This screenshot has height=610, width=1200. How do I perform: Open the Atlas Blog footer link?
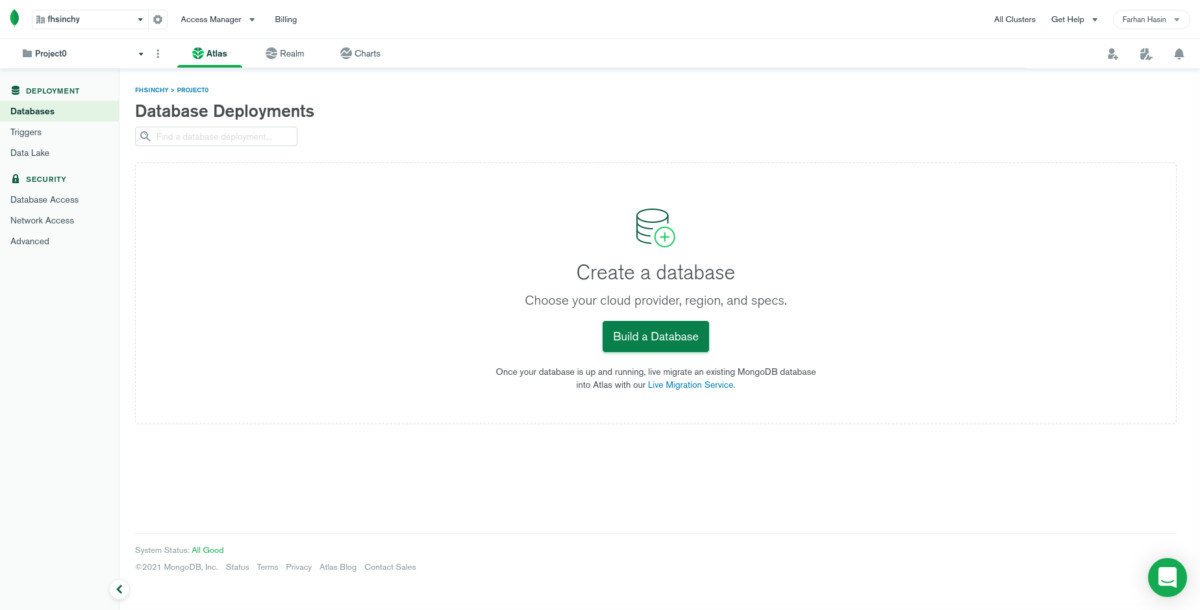pyautogui.click(x=338, y=567)
